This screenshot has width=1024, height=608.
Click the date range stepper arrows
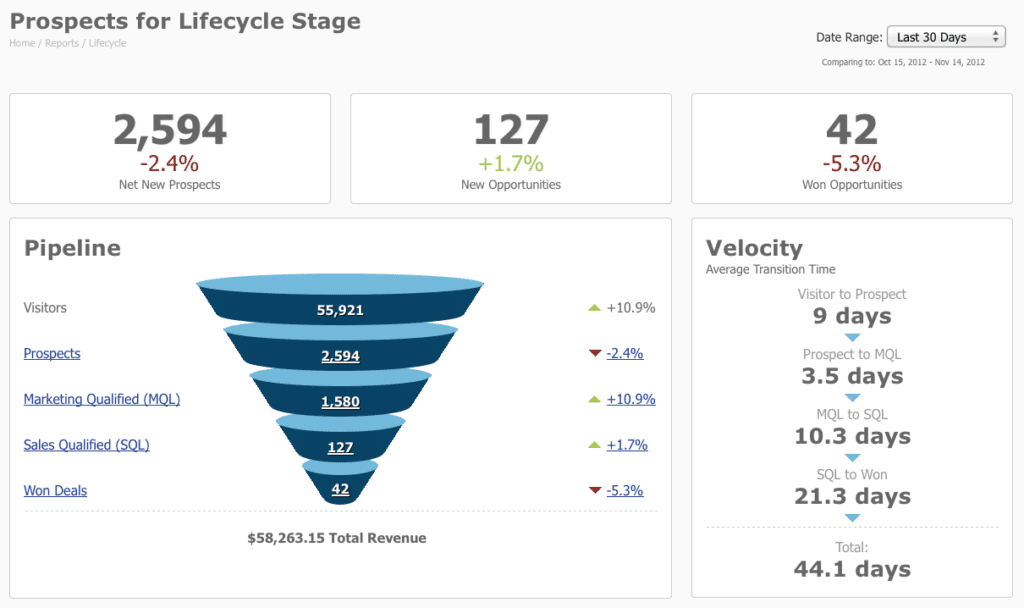[x=997, y=36]
